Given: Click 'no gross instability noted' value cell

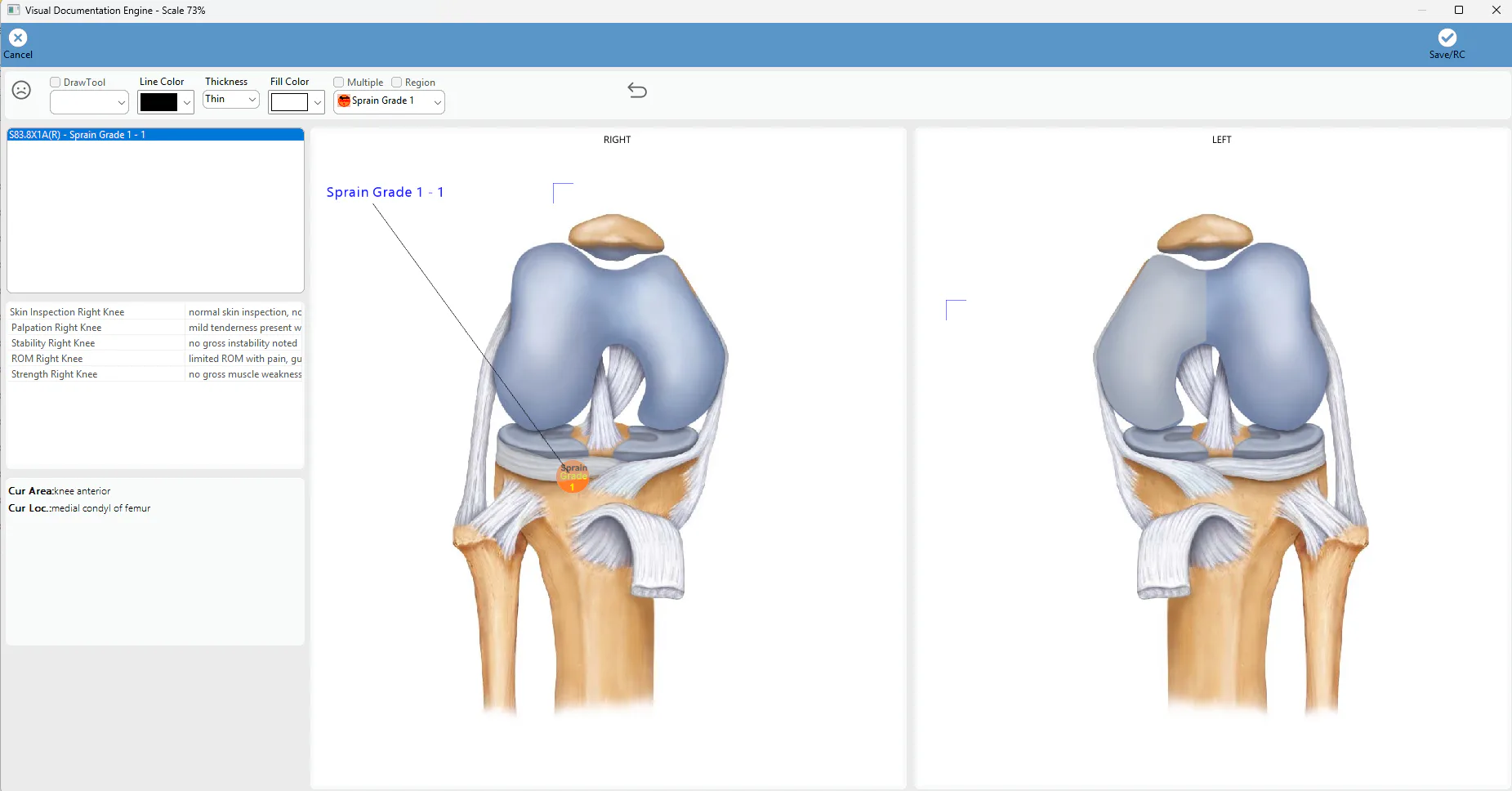Looking at the screenshot, I should pyautogui.click(x=245, y=343).
